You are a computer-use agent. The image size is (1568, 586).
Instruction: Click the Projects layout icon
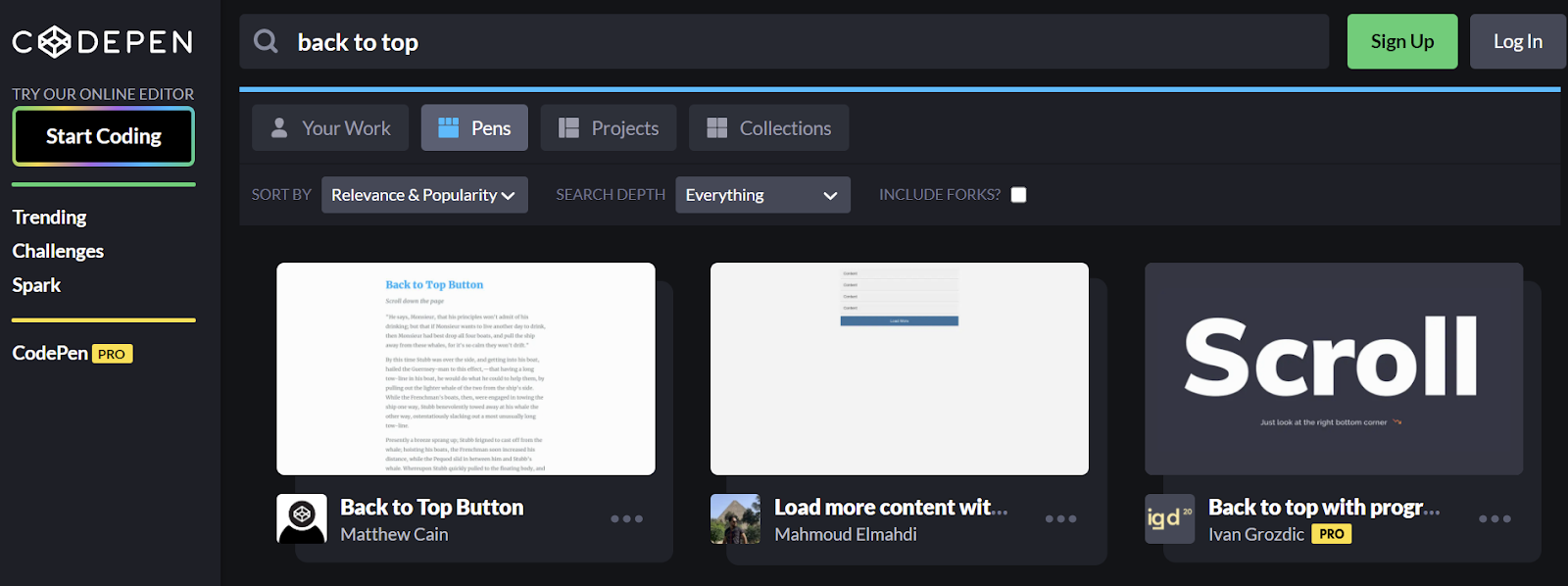click(568, 128)
